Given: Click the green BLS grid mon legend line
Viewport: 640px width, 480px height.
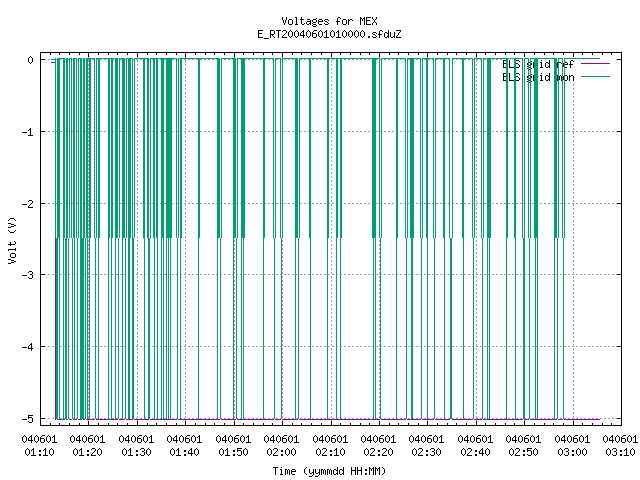Looking at the screenshot, I should pos(596,77).
